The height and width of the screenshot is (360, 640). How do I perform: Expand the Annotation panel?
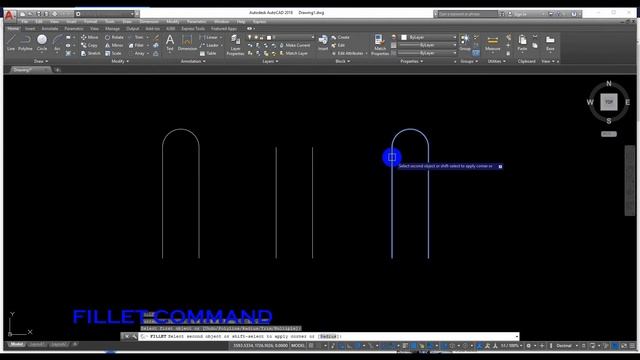click(x=193, y=61)
